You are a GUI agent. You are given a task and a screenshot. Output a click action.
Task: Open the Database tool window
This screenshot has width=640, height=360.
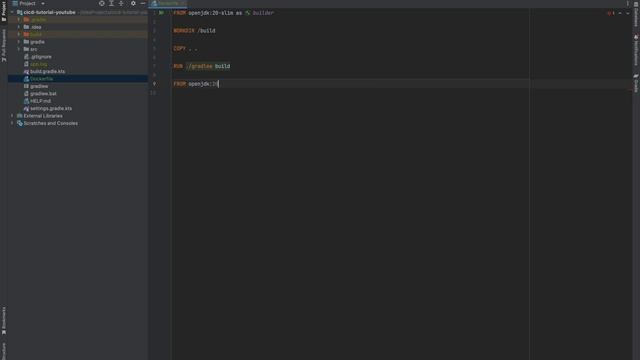pos(636,15)
